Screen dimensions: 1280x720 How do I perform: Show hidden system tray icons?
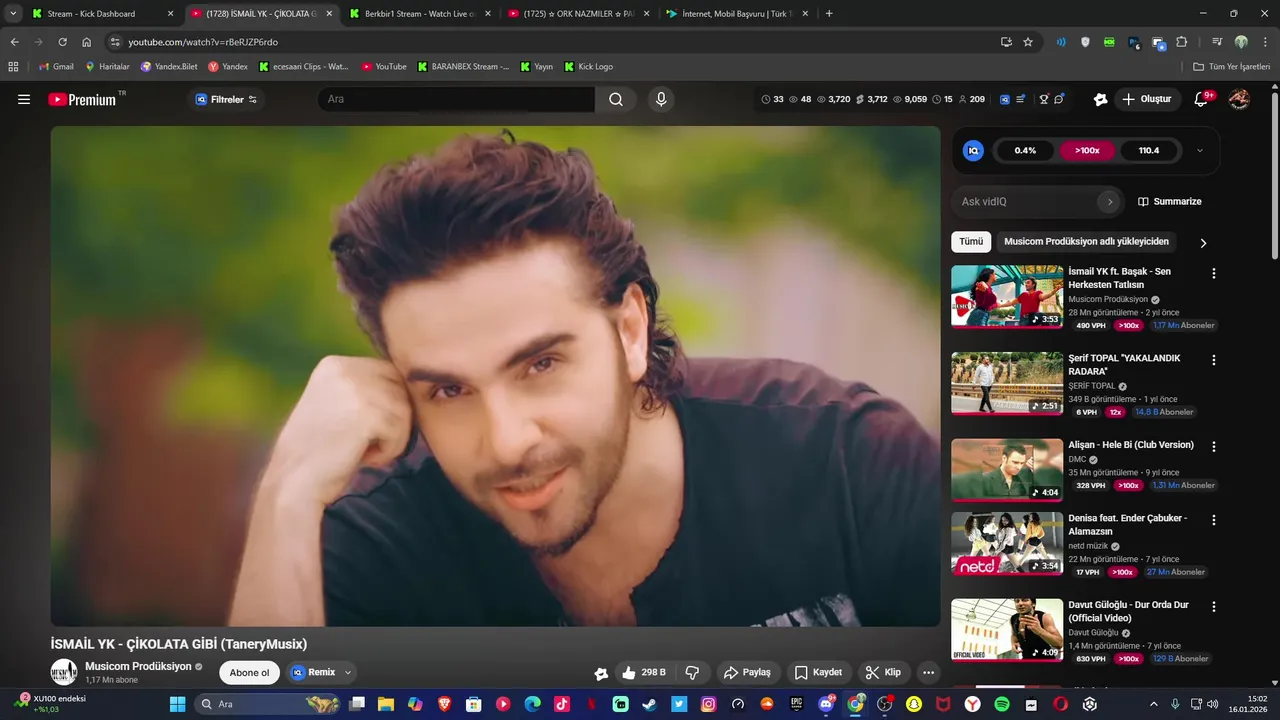tap(1153, 704)
